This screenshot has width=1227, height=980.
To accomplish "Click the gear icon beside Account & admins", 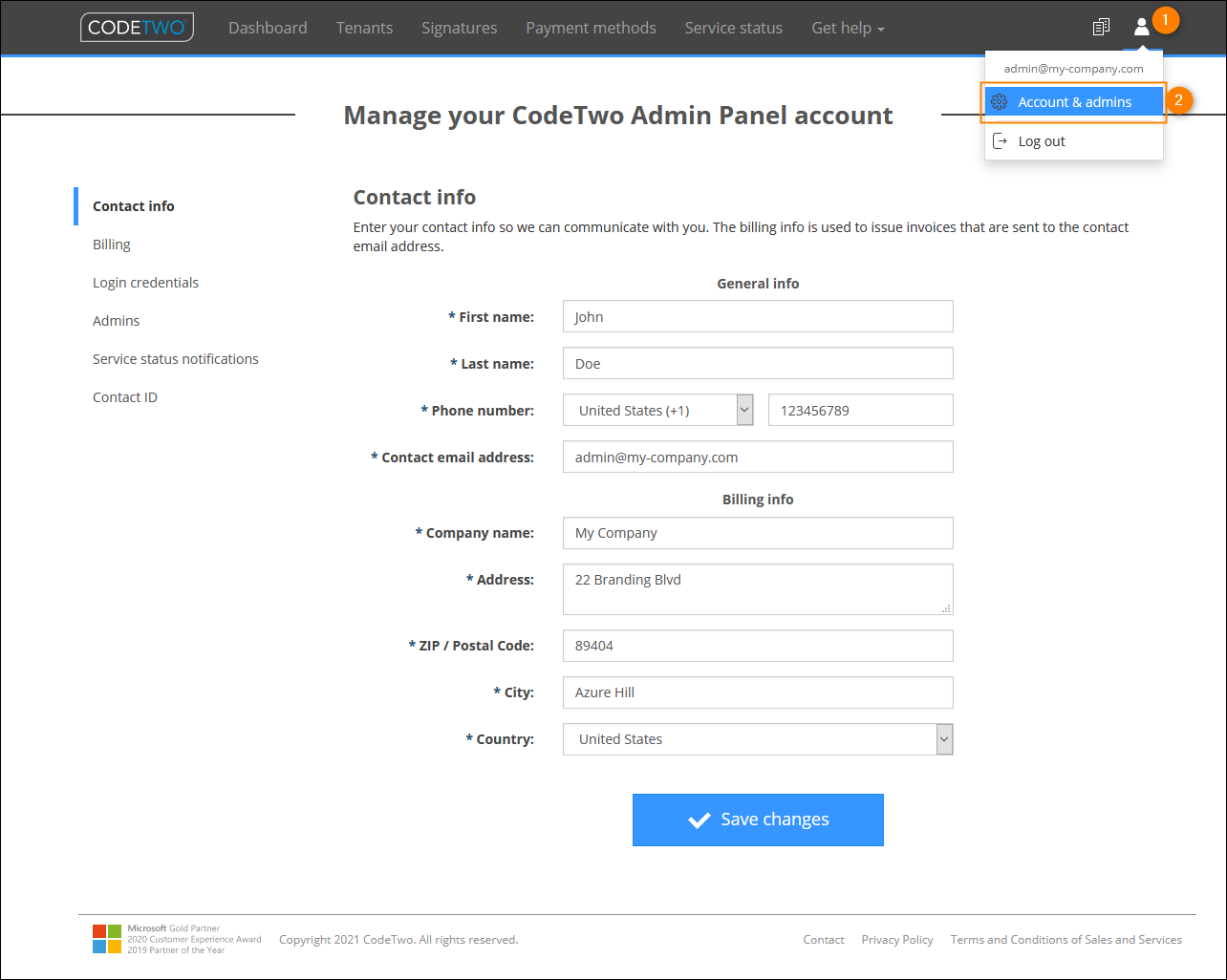I will [x=999, y=101].
